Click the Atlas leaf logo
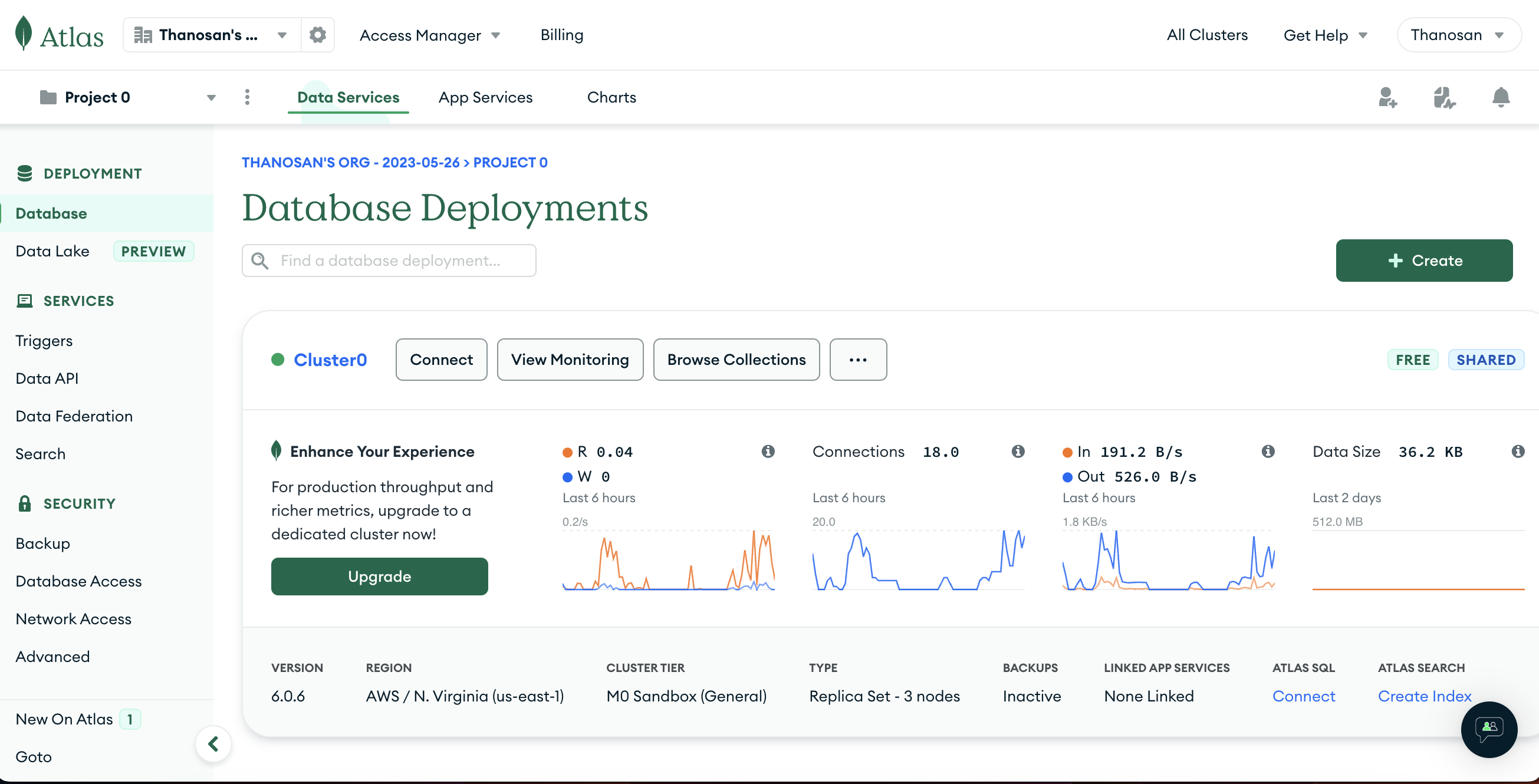 click(24, 34)
